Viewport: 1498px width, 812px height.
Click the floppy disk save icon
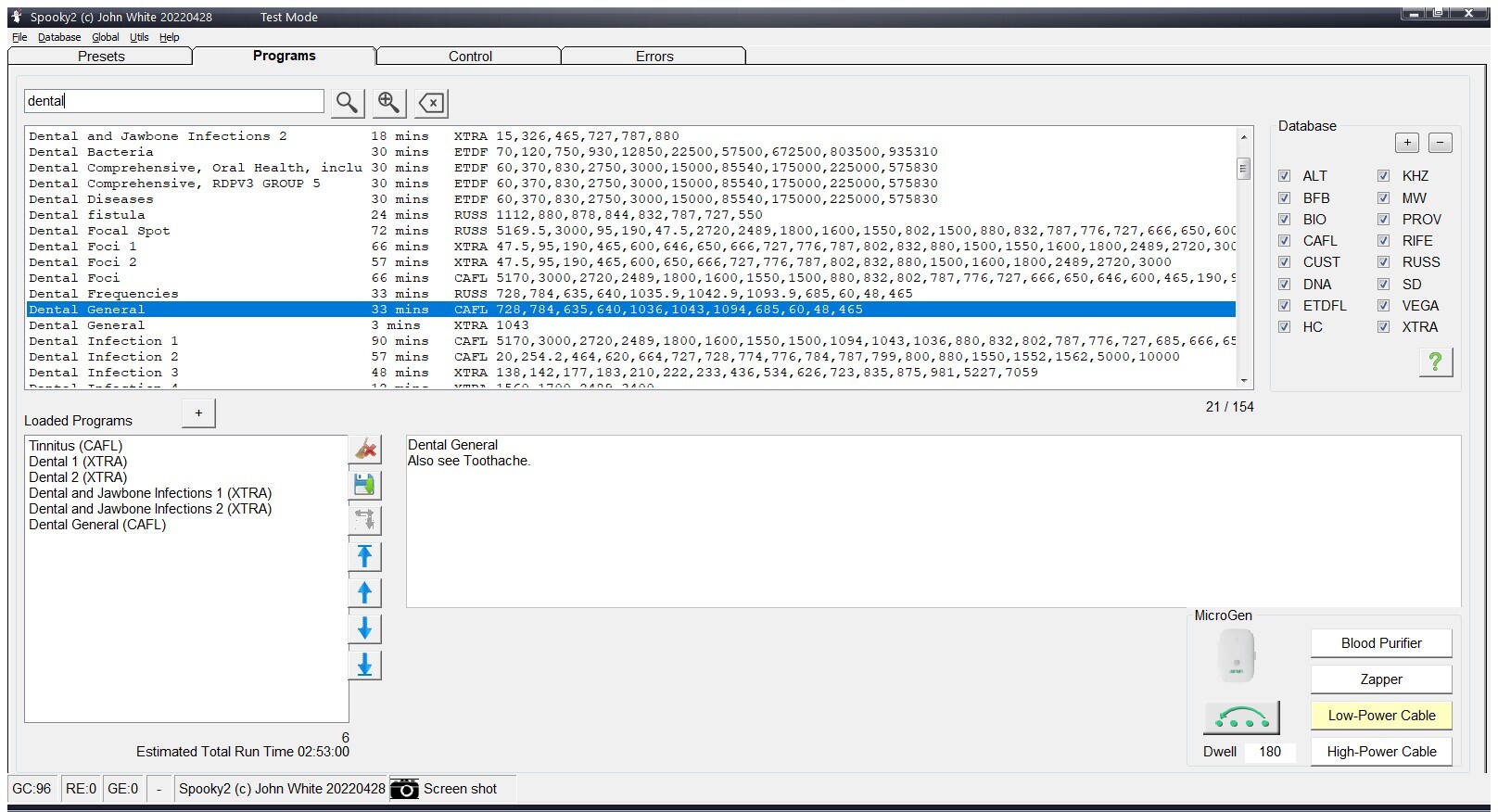tap(365, 485)
